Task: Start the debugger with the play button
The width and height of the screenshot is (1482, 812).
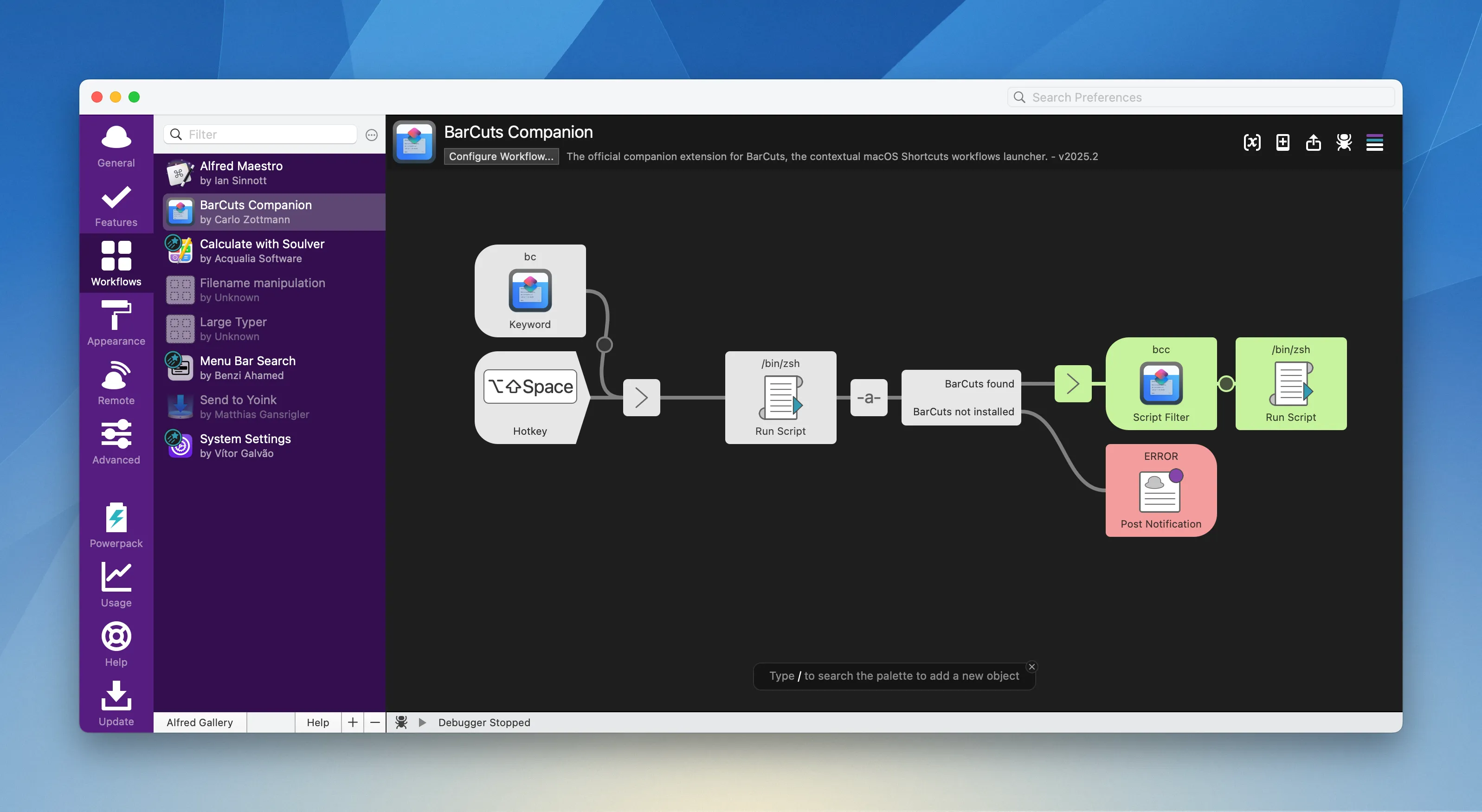Action: (x=423, y=722)
